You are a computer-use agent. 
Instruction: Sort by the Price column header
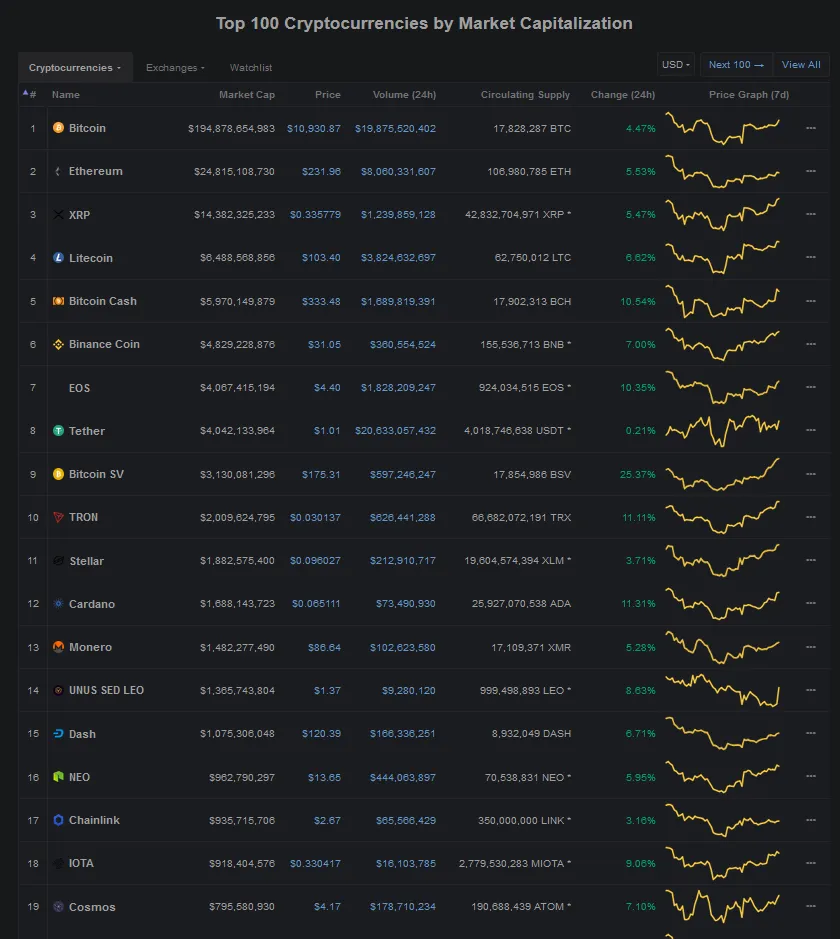point(327,95)
